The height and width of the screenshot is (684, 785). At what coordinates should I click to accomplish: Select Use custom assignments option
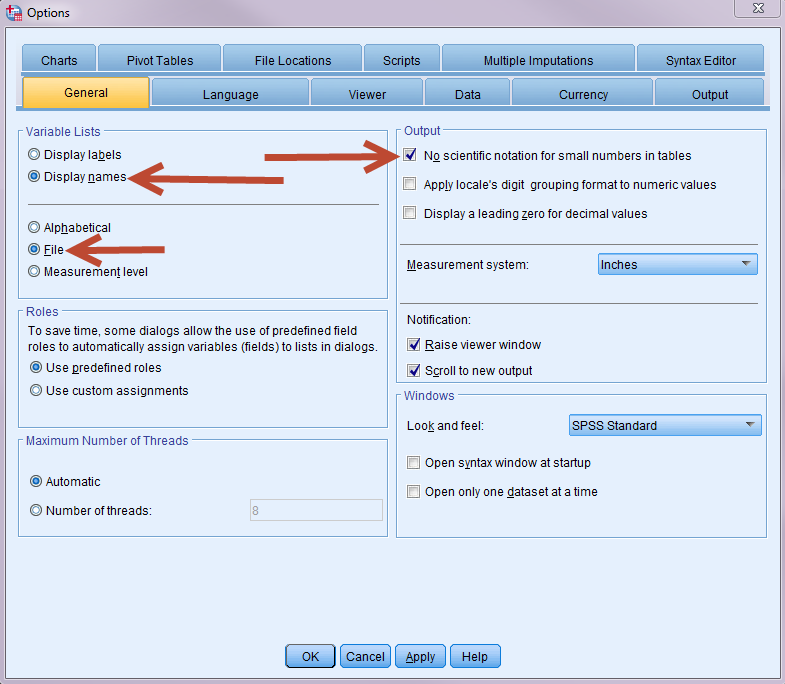tap(37, 390)
